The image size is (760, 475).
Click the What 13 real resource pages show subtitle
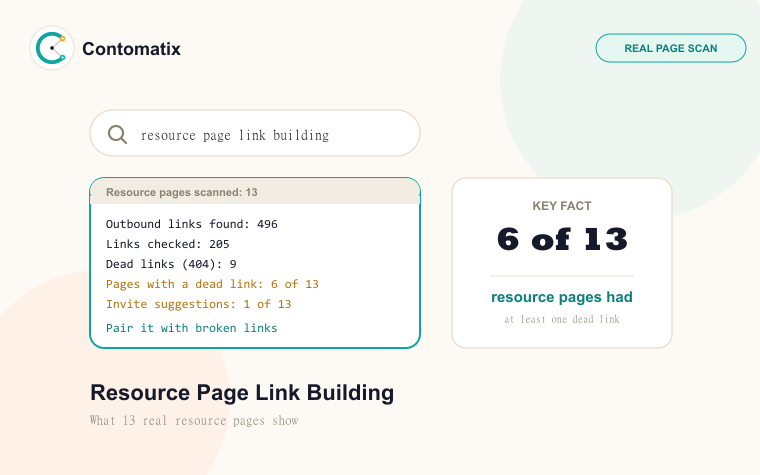(194, 420)
